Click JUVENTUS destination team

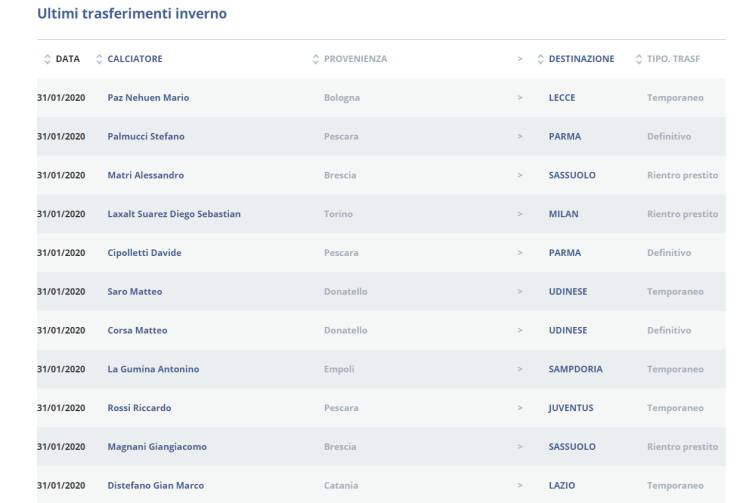[x=571, y=408]
